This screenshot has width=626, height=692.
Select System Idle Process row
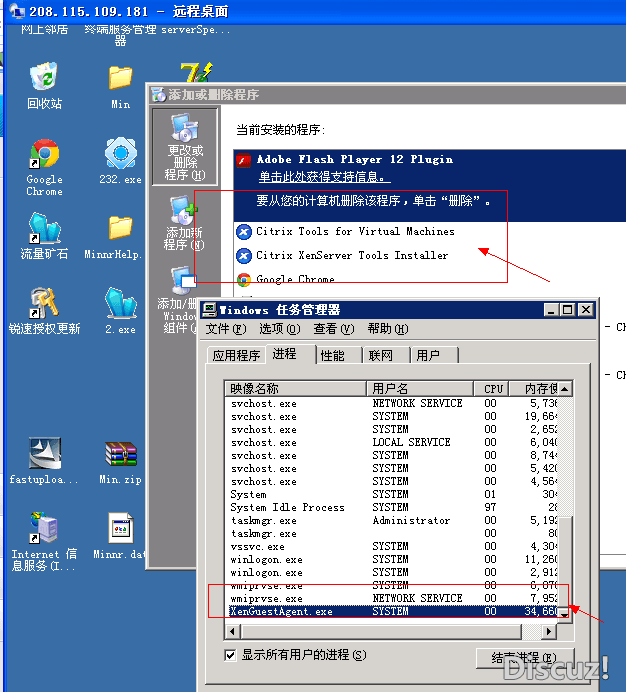click(393, 508)
